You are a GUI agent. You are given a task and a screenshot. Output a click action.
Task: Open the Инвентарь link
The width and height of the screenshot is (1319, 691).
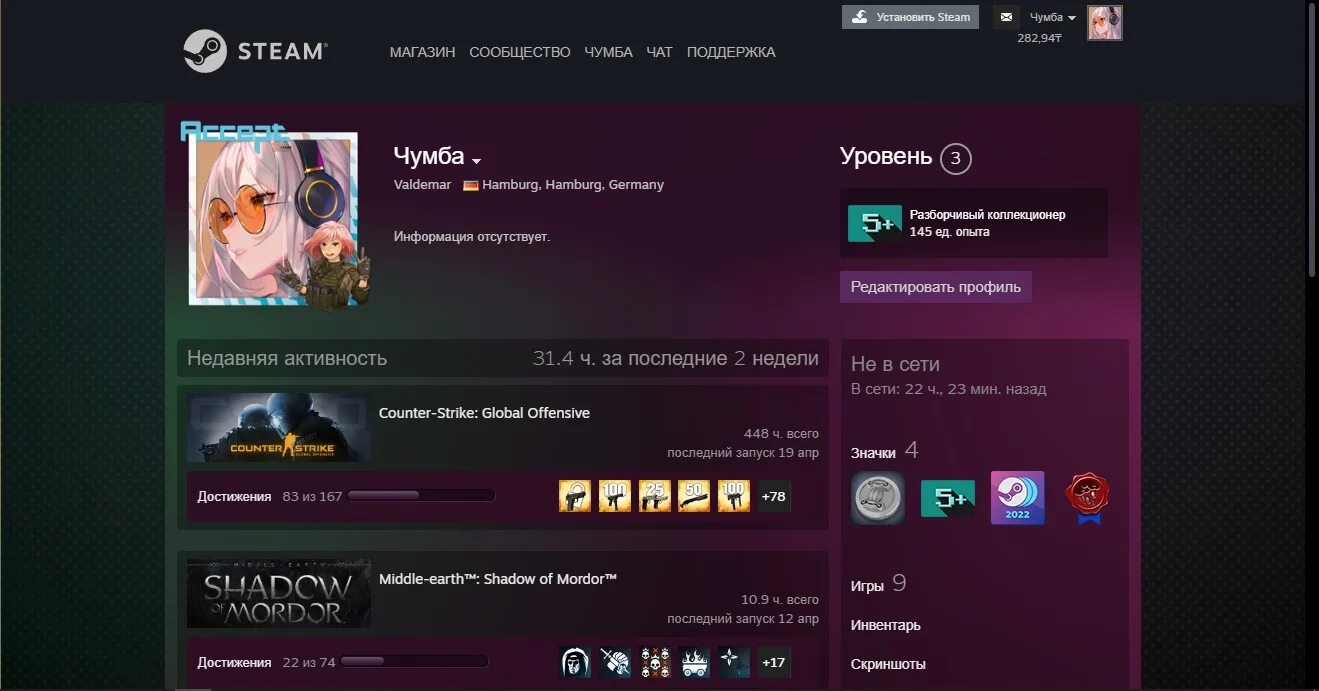(886, 625)
